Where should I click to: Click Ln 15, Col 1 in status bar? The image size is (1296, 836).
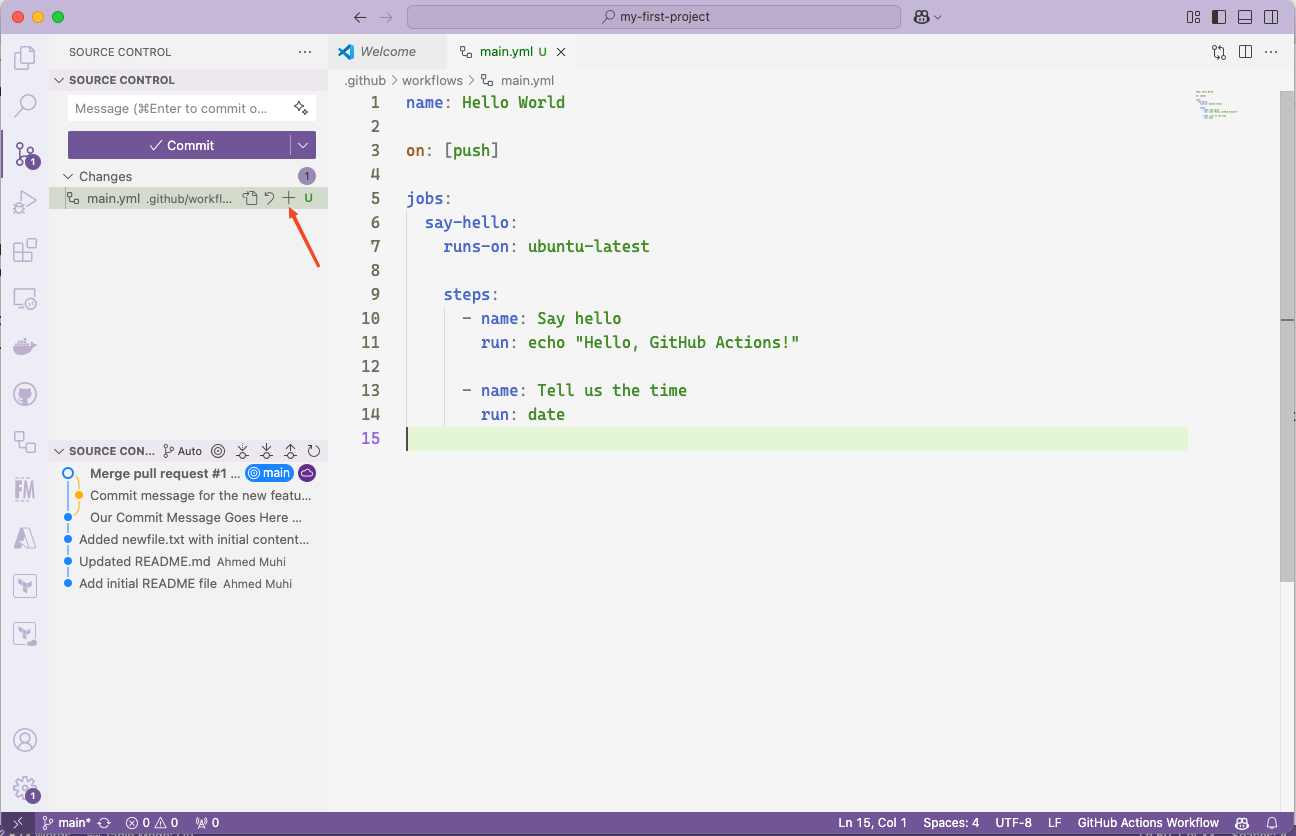(872, 823)
